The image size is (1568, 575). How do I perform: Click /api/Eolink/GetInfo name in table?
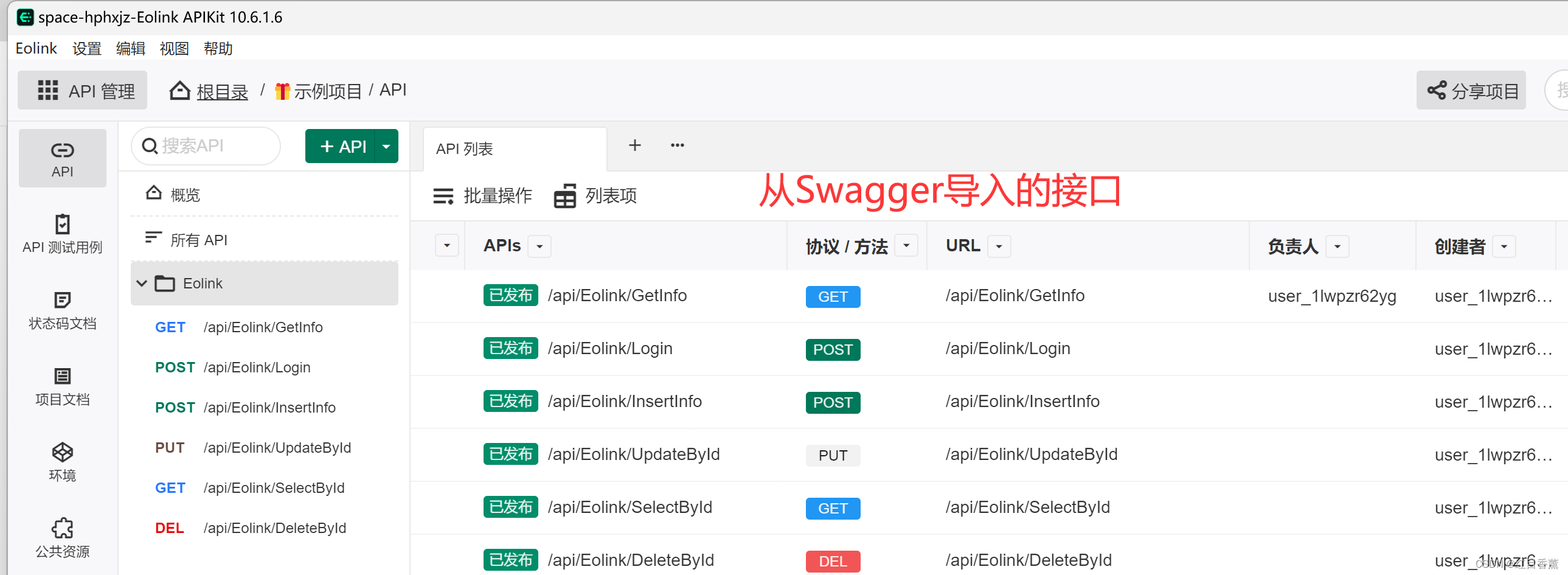617,296
